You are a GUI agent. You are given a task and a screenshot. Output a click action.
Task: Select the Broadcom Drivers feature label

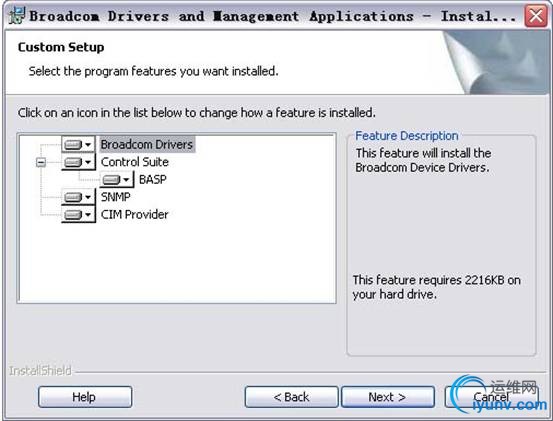click(x=147, y=145)
